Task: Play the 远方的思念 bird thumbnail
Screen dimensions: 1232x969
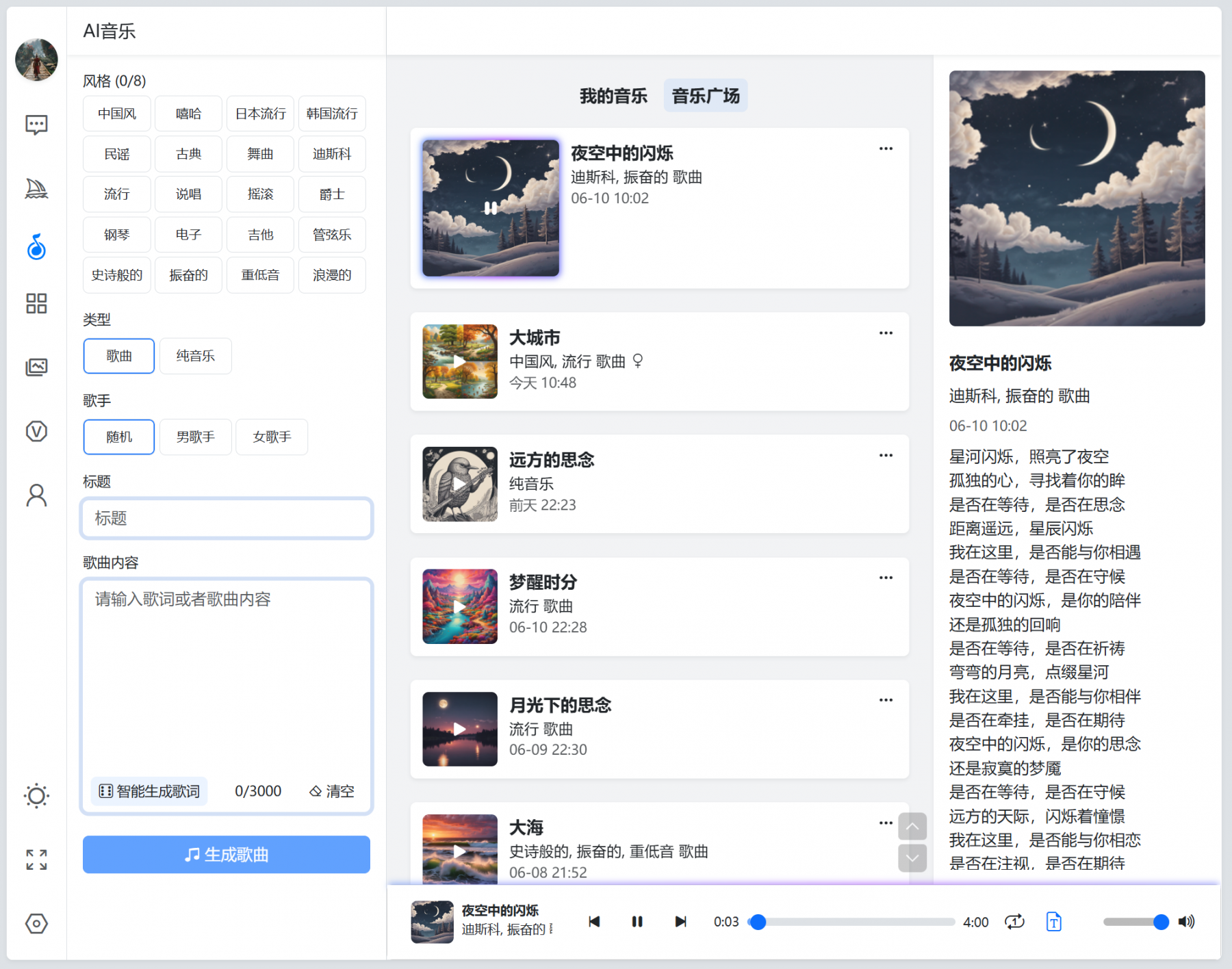Action: pyautogui.click(x=460, y=484)
